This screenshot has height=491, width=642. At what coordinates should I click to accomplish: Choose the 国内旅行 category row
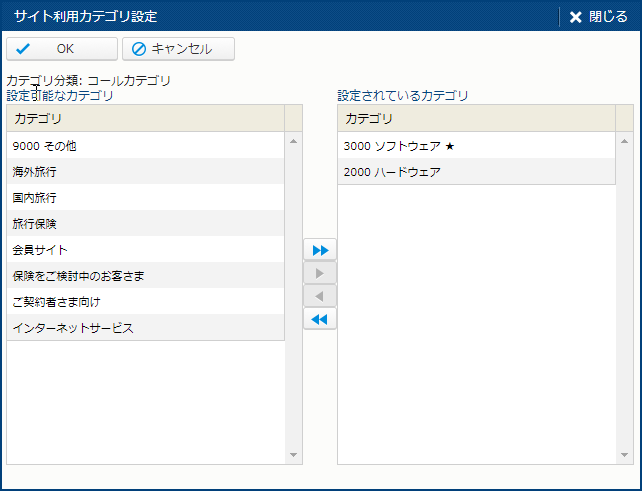pyautogui.click(x=145, y=198)
